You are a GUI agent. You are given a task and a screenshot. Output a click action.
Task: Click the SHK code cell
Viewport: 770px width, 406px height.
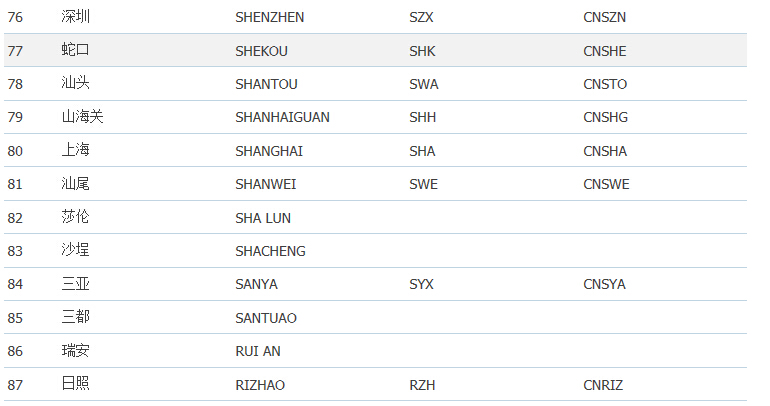pos(422,51)
